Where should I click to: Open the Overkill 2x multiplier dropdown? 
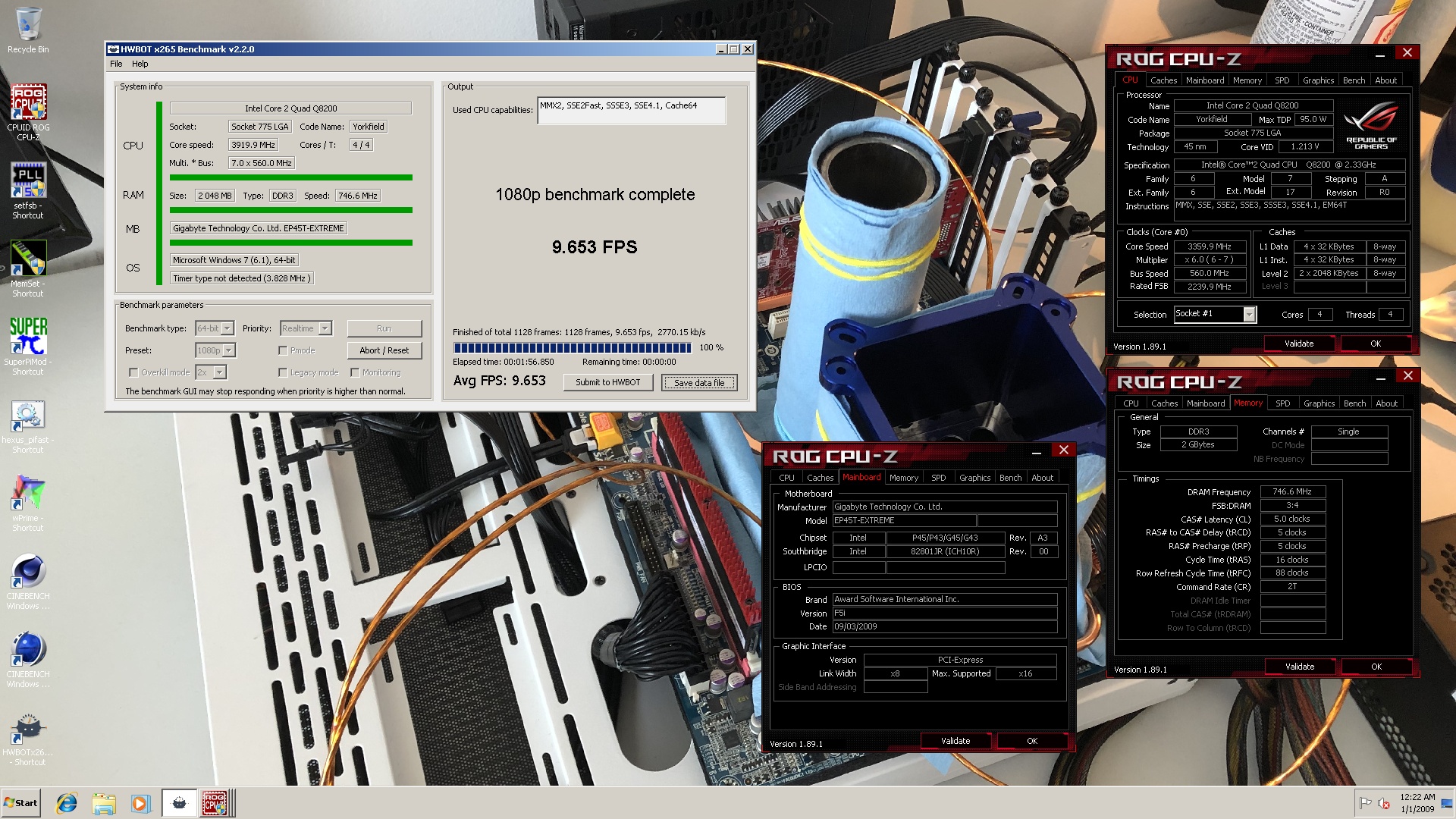coord(212,372)
